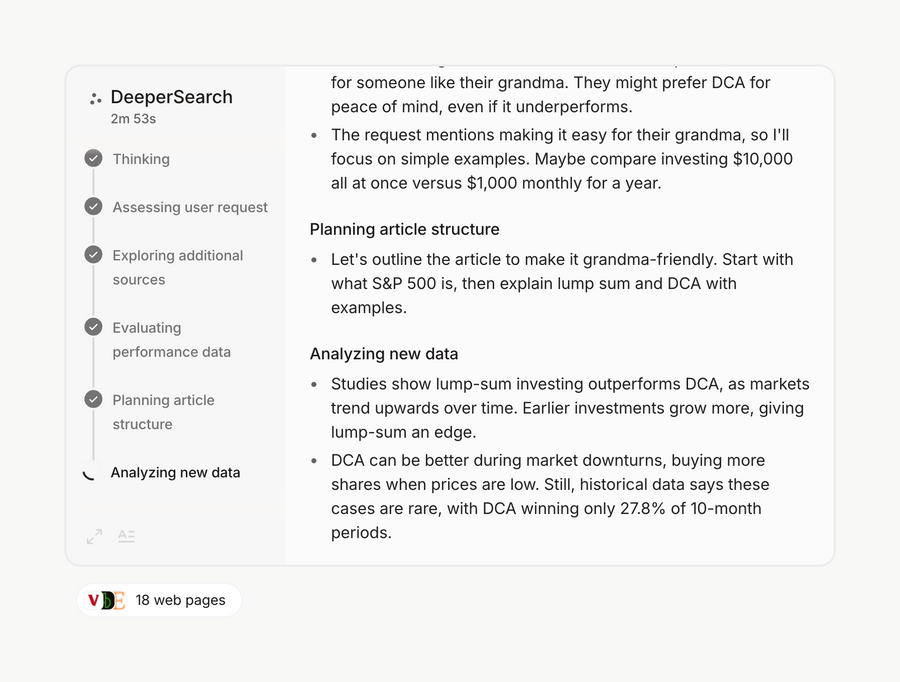Screen dimensions: 900x682
Task: Expand the Analyzing new data step details
Action: 175,472
